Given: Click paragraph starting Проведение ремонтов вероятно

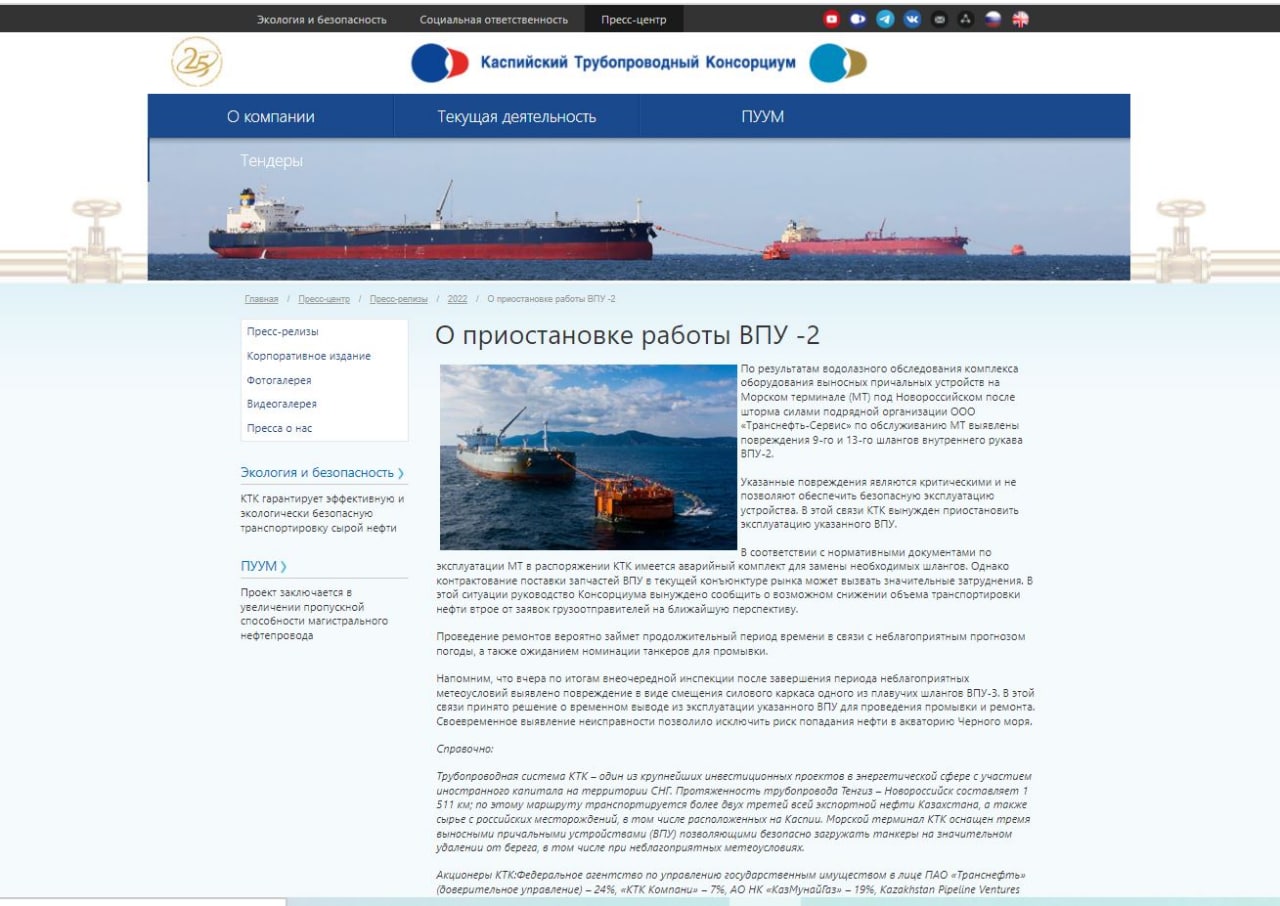Looking at the screenshot, I should click(x=732, y=644).
